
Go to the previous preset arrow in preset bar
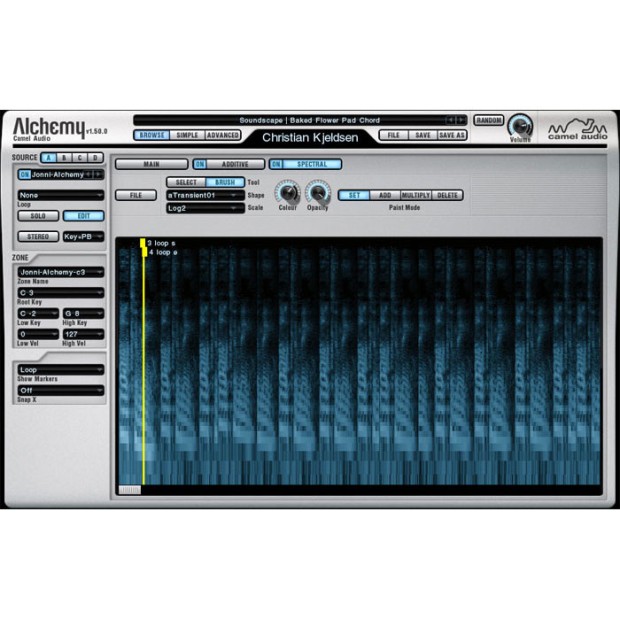[x=450, y=120]
